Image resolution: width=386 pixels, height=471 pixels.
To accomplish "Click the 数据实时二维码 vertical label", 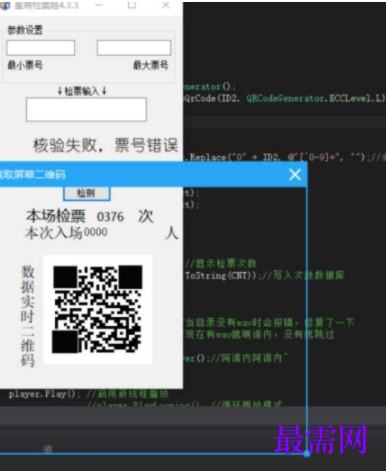I will tap(28, 316).
